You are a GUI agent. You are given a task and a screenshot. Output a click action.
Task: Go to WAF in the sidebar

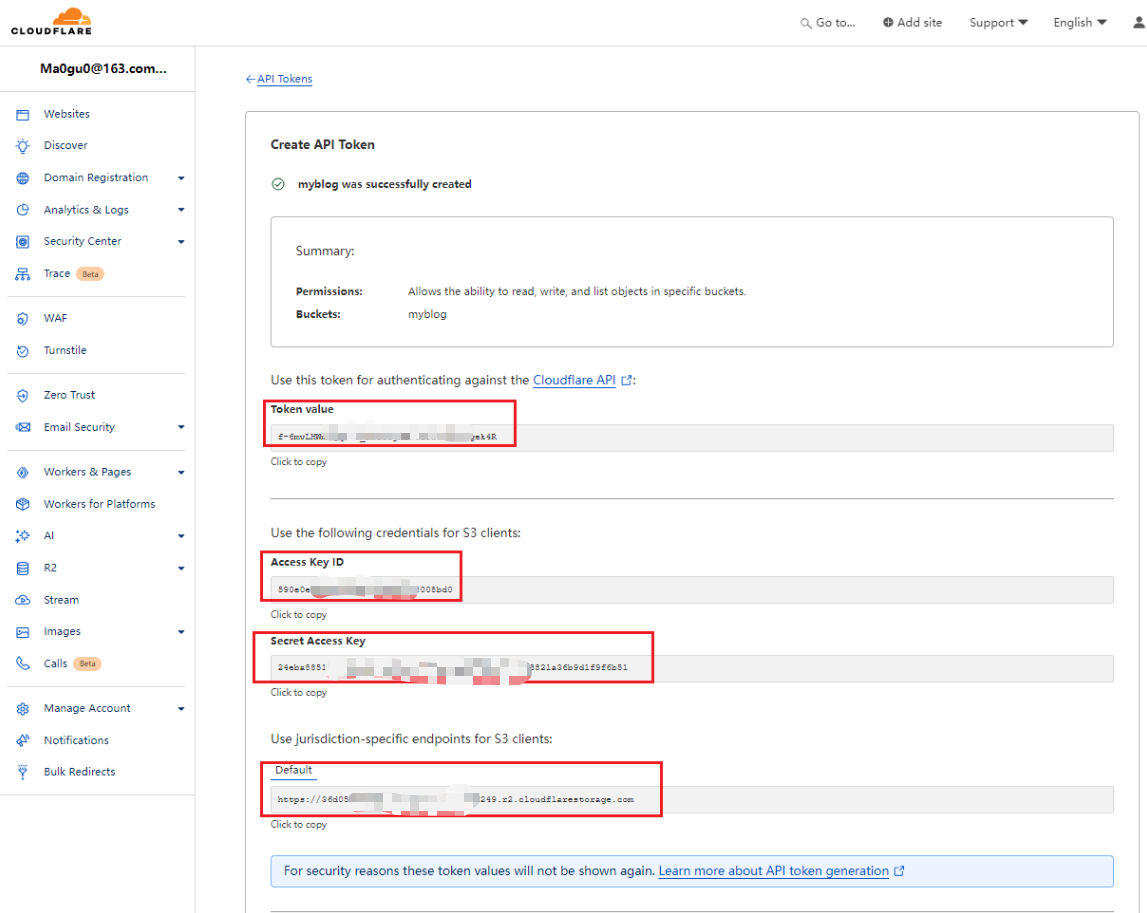55,318
